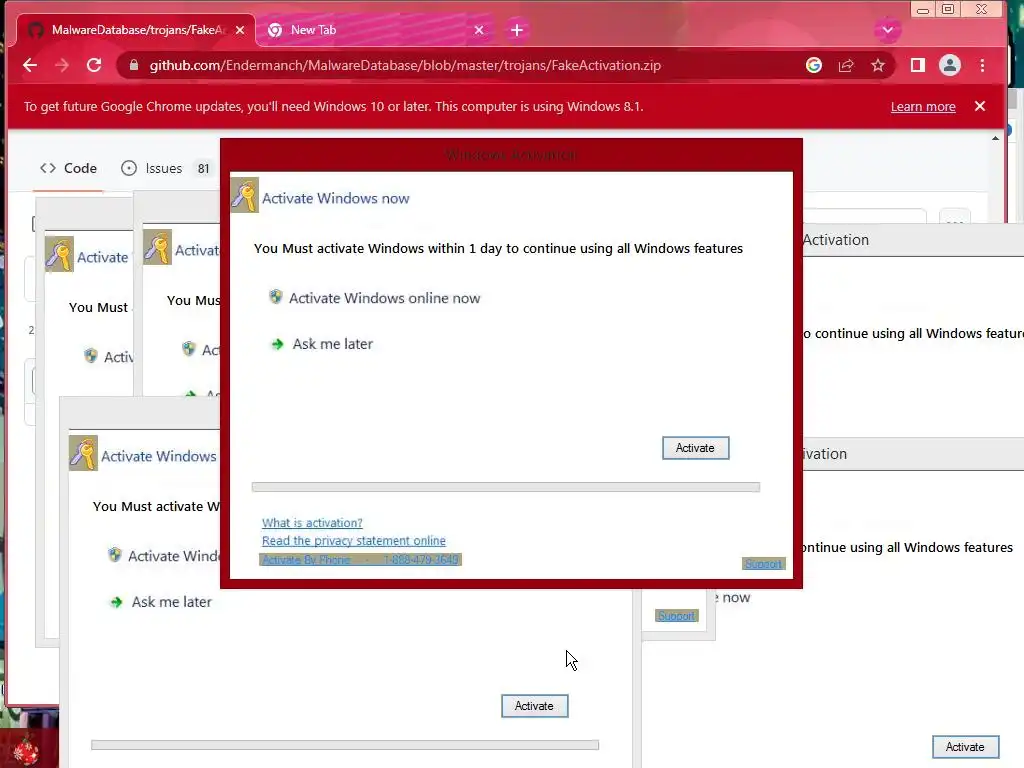Click the progress bar in front dialog
This screenshot has width=1024, height=768.
point(505,487)
